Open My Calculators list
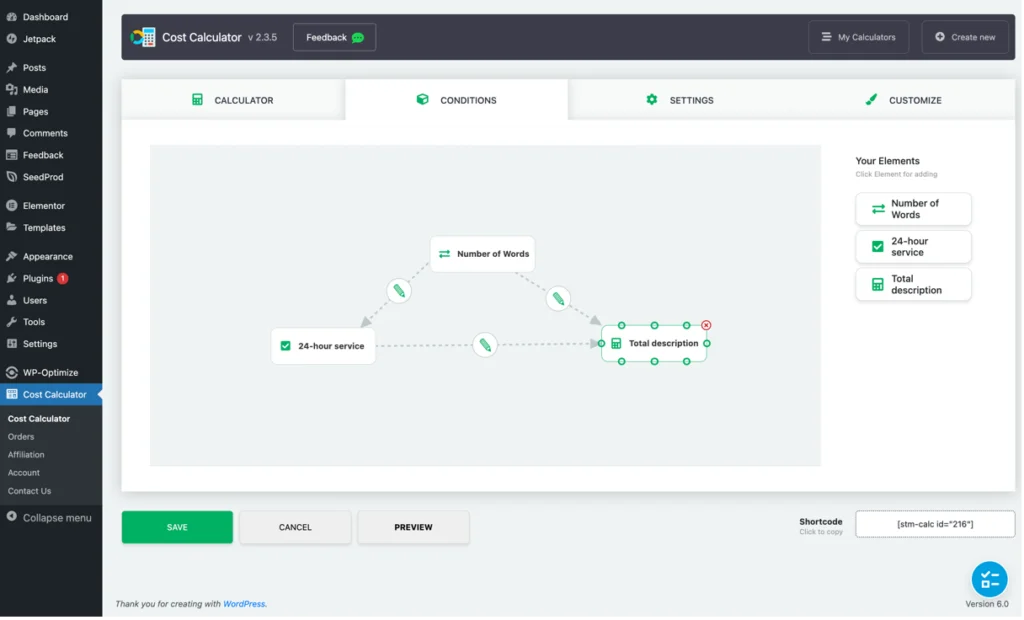 859,37
